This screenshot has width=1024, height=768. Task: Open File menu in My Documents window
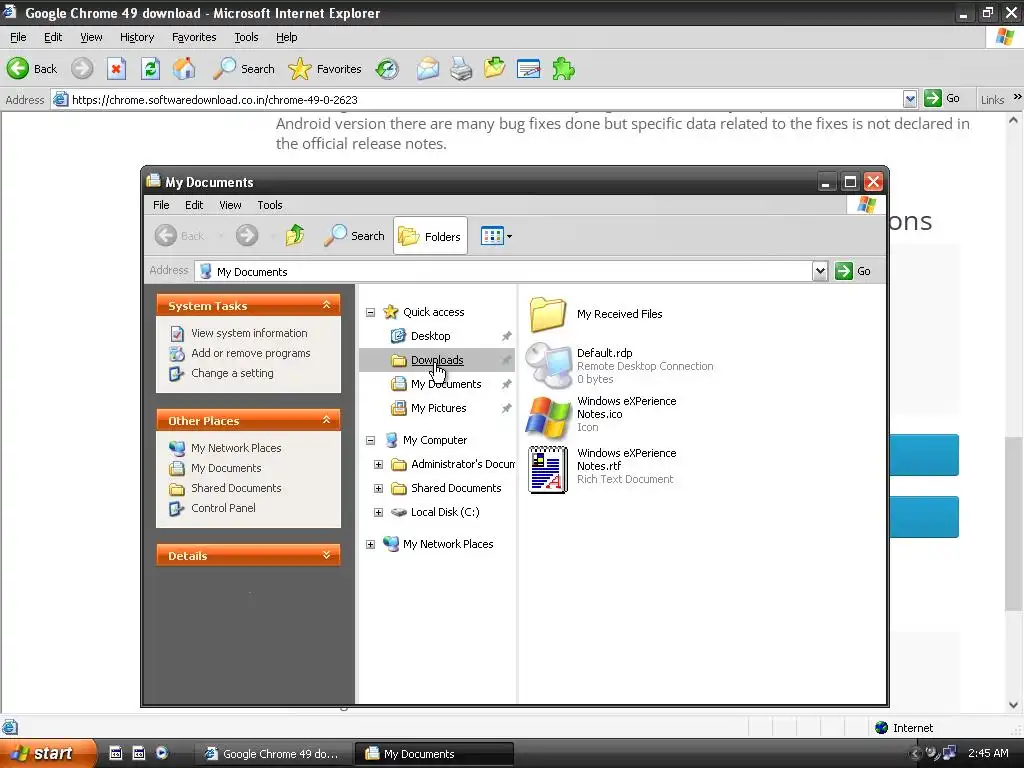tap(161, 205)
